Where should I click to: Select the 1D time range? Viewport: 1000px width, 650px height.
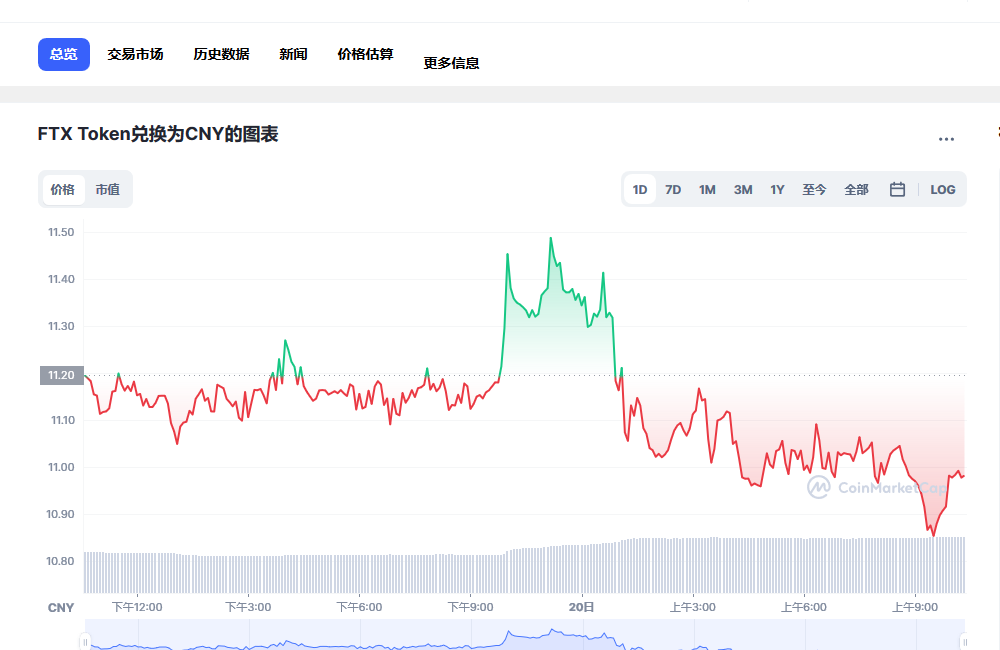(640, 189)
